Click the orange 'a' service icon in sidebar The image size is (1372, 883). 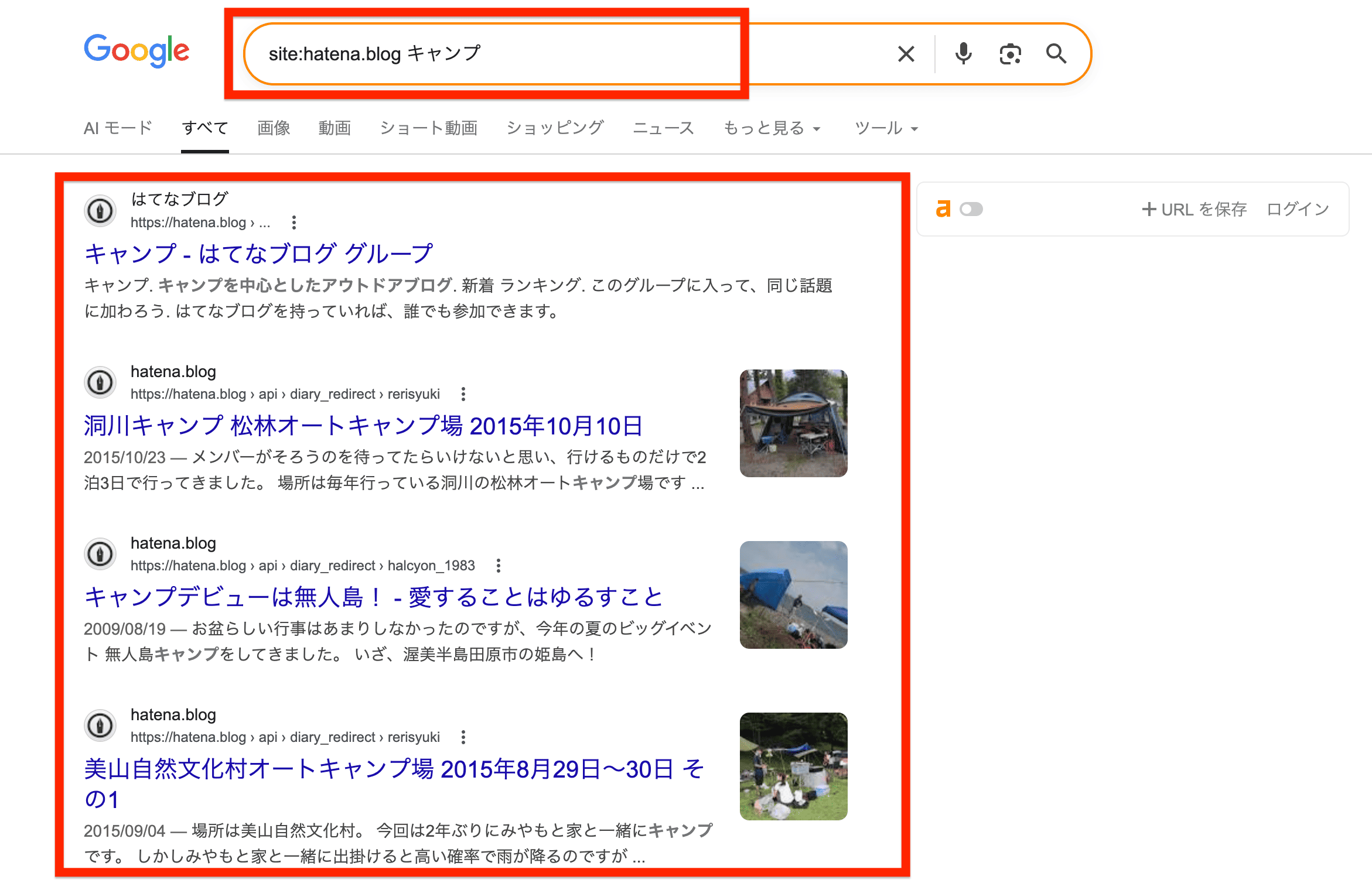coord(943,209)
